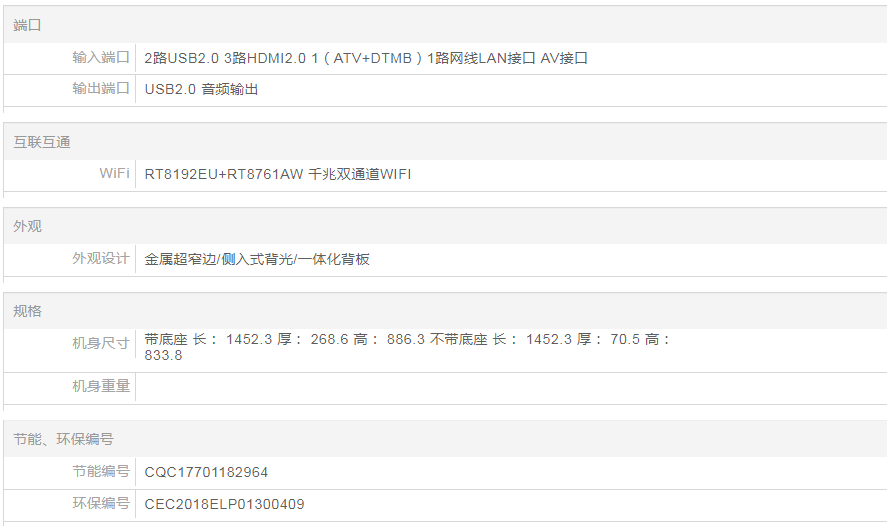
Task: Click the 节能、环保编号 section header
Action: [64, 439]
